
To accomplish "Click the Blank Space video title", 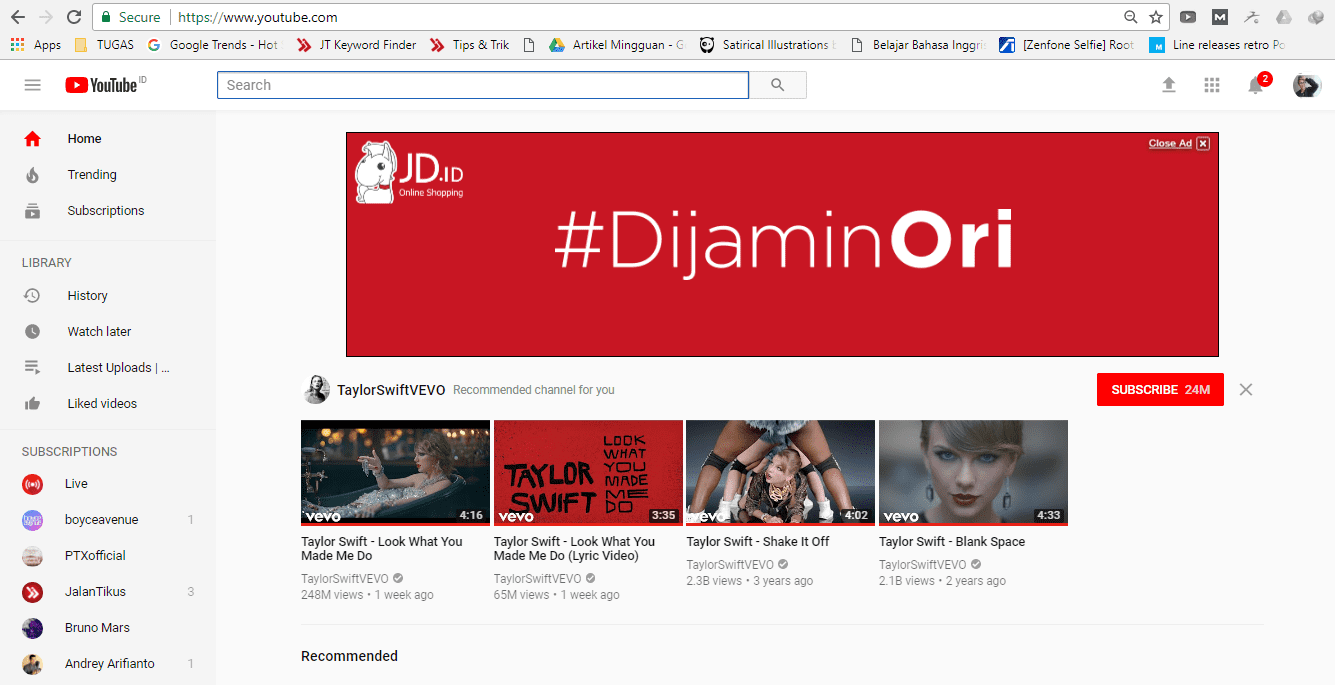I will [952, 542].
